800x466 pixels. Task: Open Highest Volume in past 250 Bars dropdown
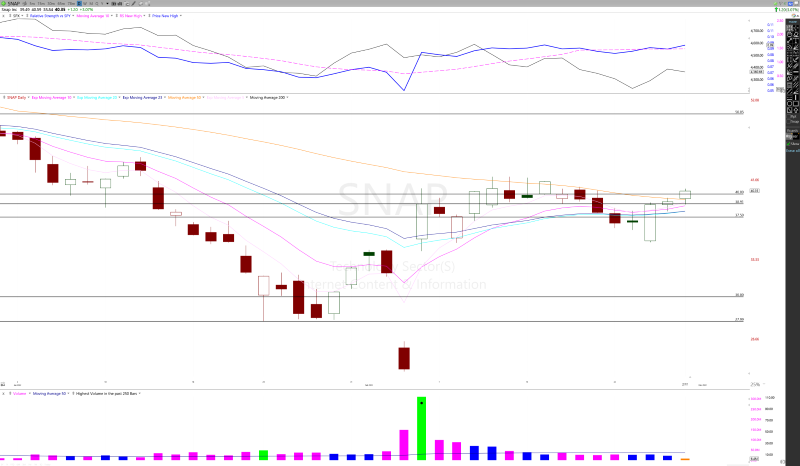point(140,394)
